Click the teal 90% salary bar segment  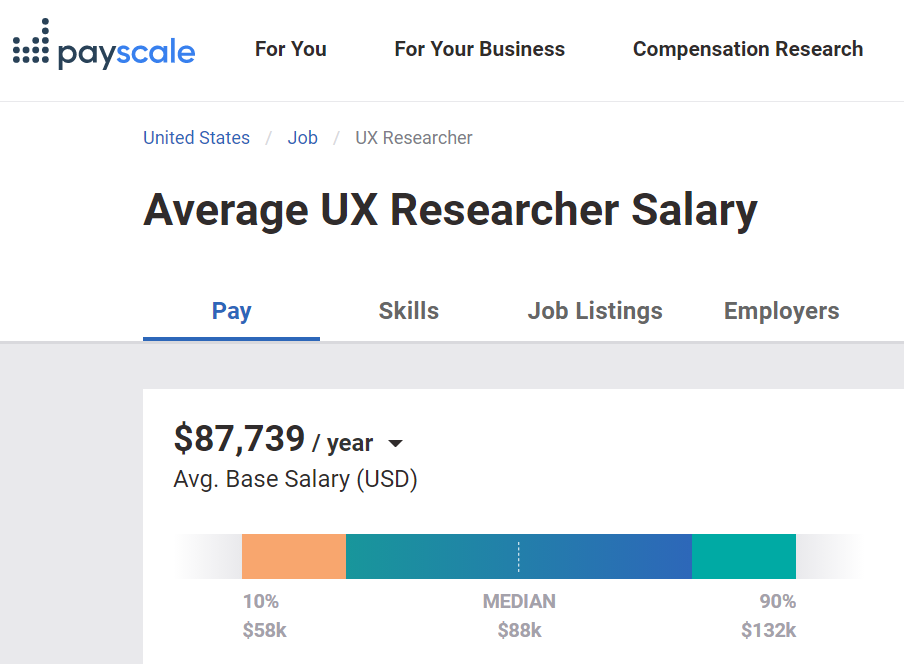743,556
